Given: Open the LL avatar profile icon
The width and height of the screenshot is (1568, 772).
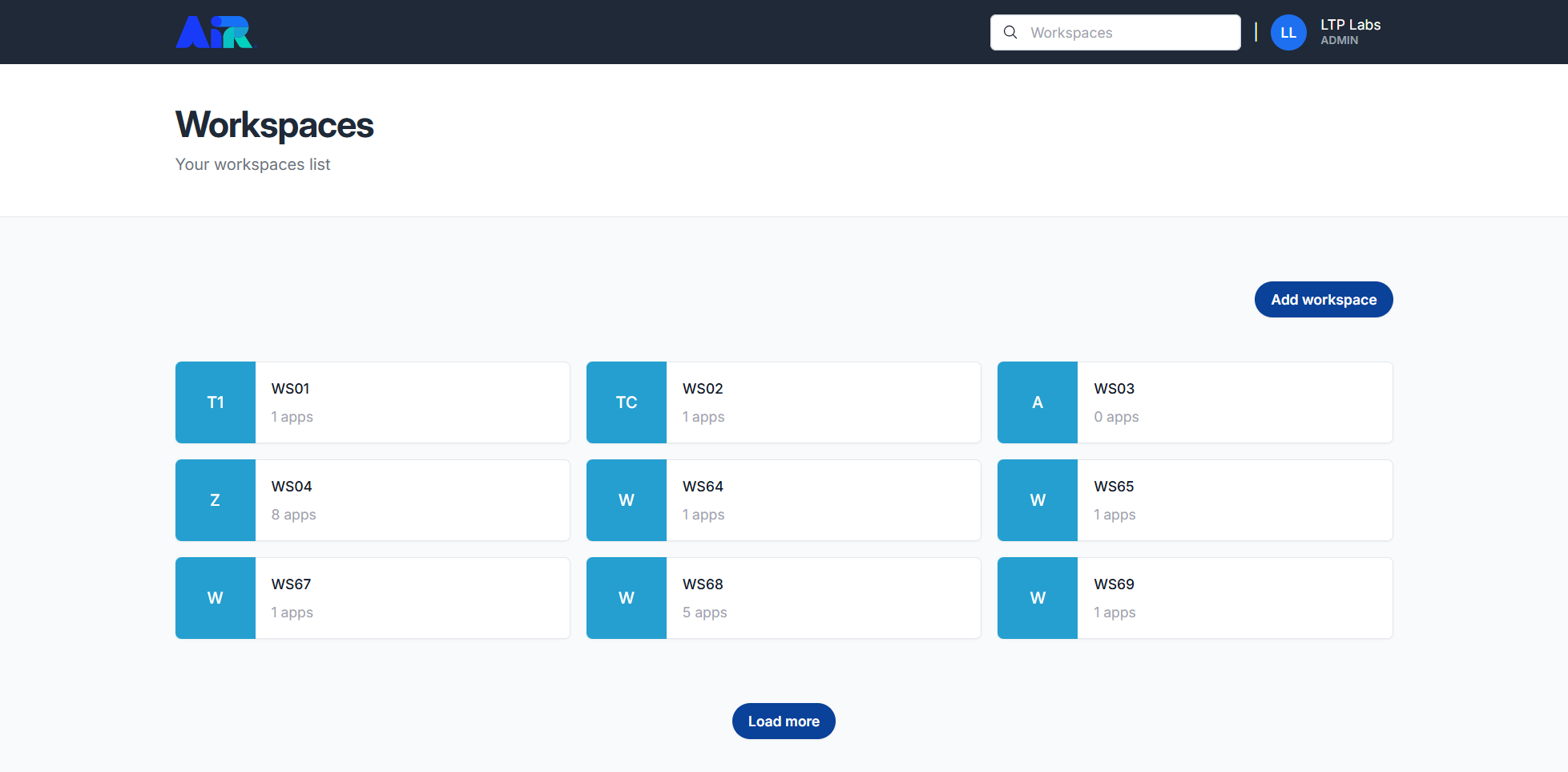Looking at the screenshot, I should pos(1288,32).
